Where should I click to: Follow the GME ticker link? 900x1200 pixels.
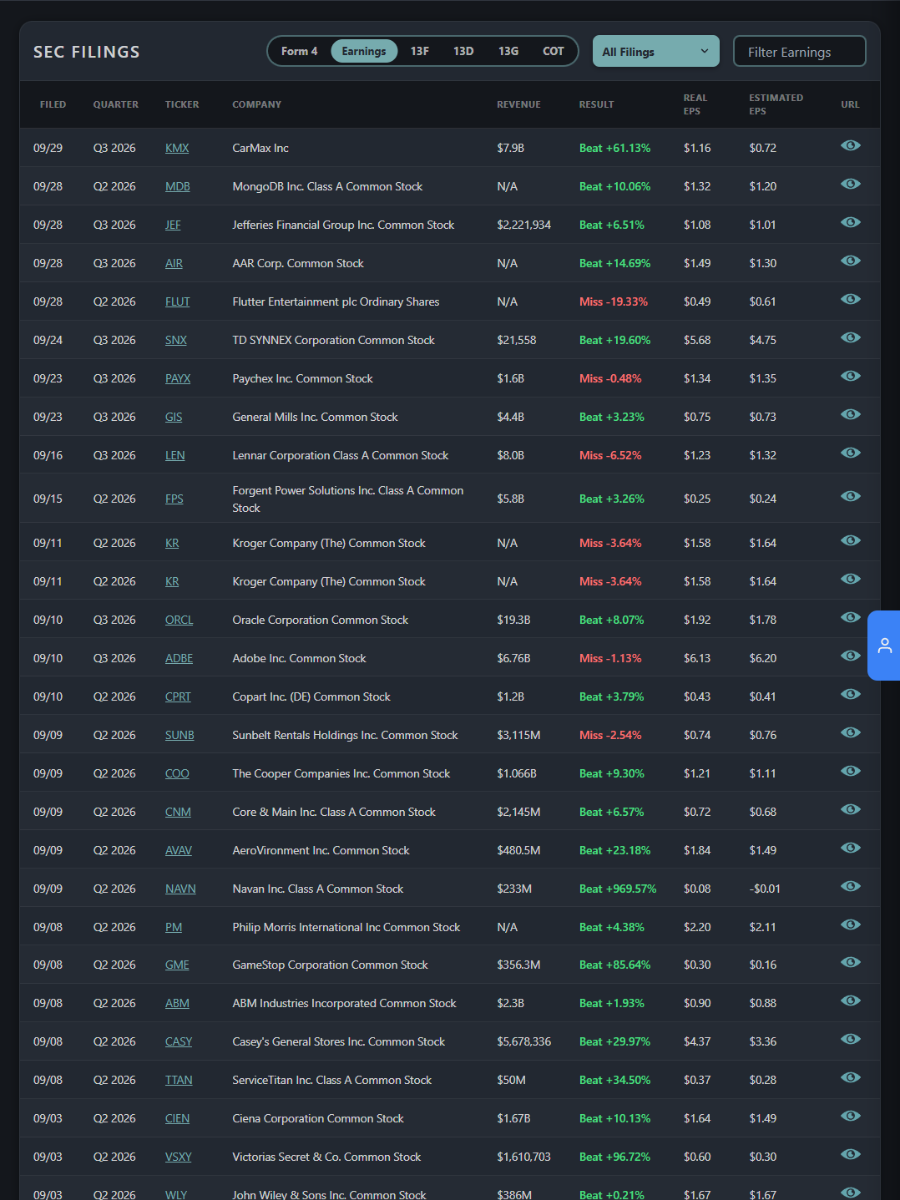pyautogui.click(x=177, y=965)
